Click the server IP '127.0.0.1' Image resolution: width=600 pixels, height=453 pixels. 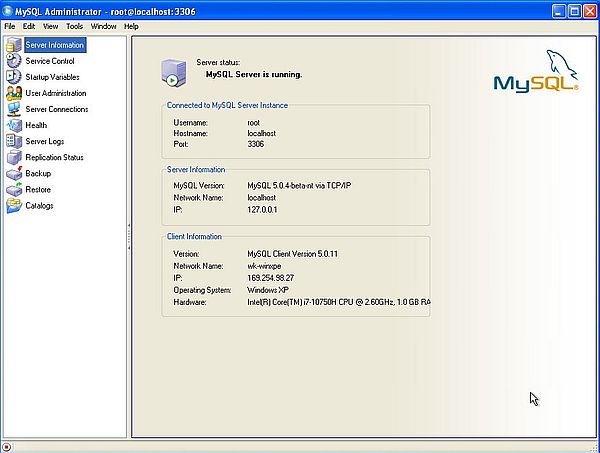tap(262, 210)
